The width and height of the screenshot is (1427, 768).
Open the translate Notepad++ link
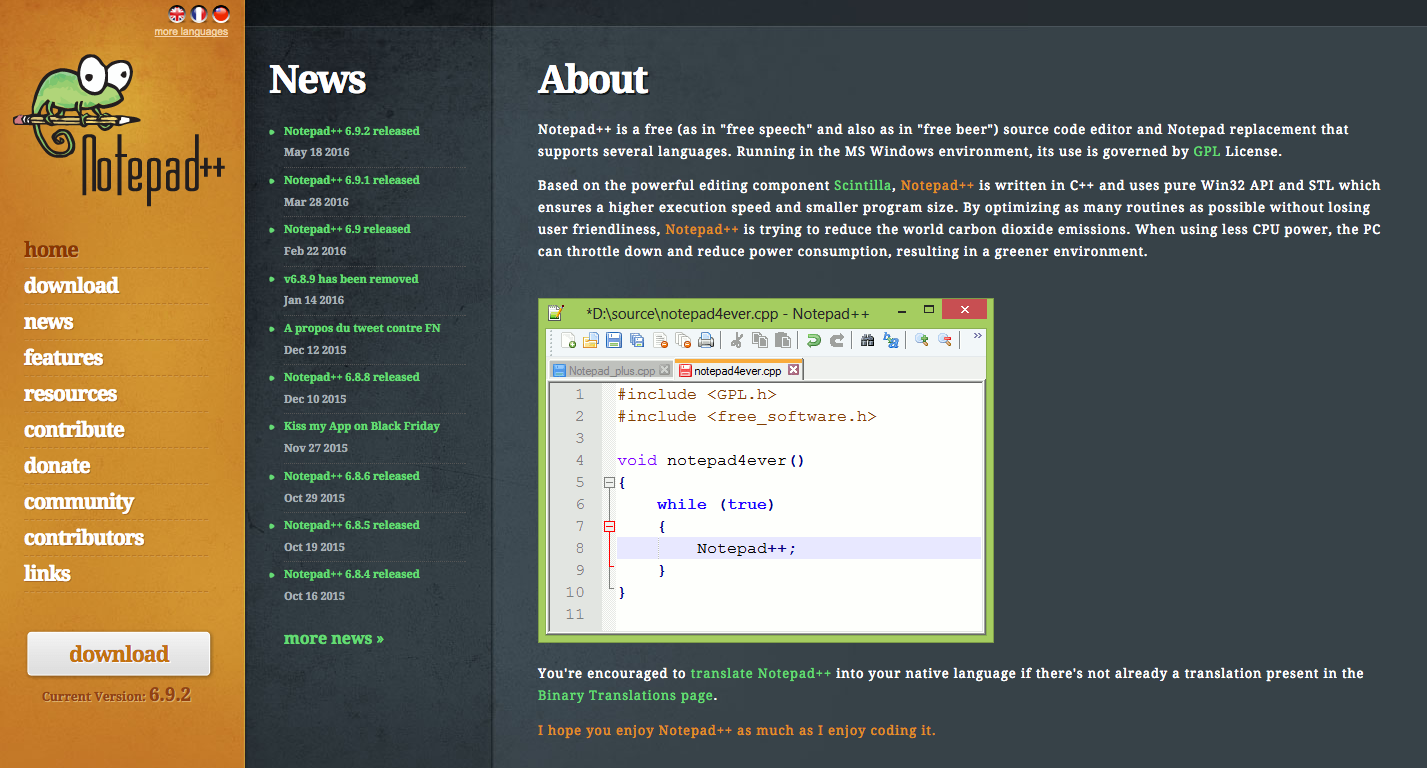click(761, 673)
